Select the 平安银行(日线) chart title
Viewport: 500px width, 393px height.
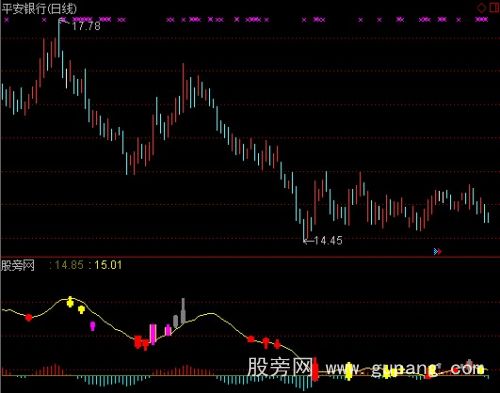[x=39, y=9]
